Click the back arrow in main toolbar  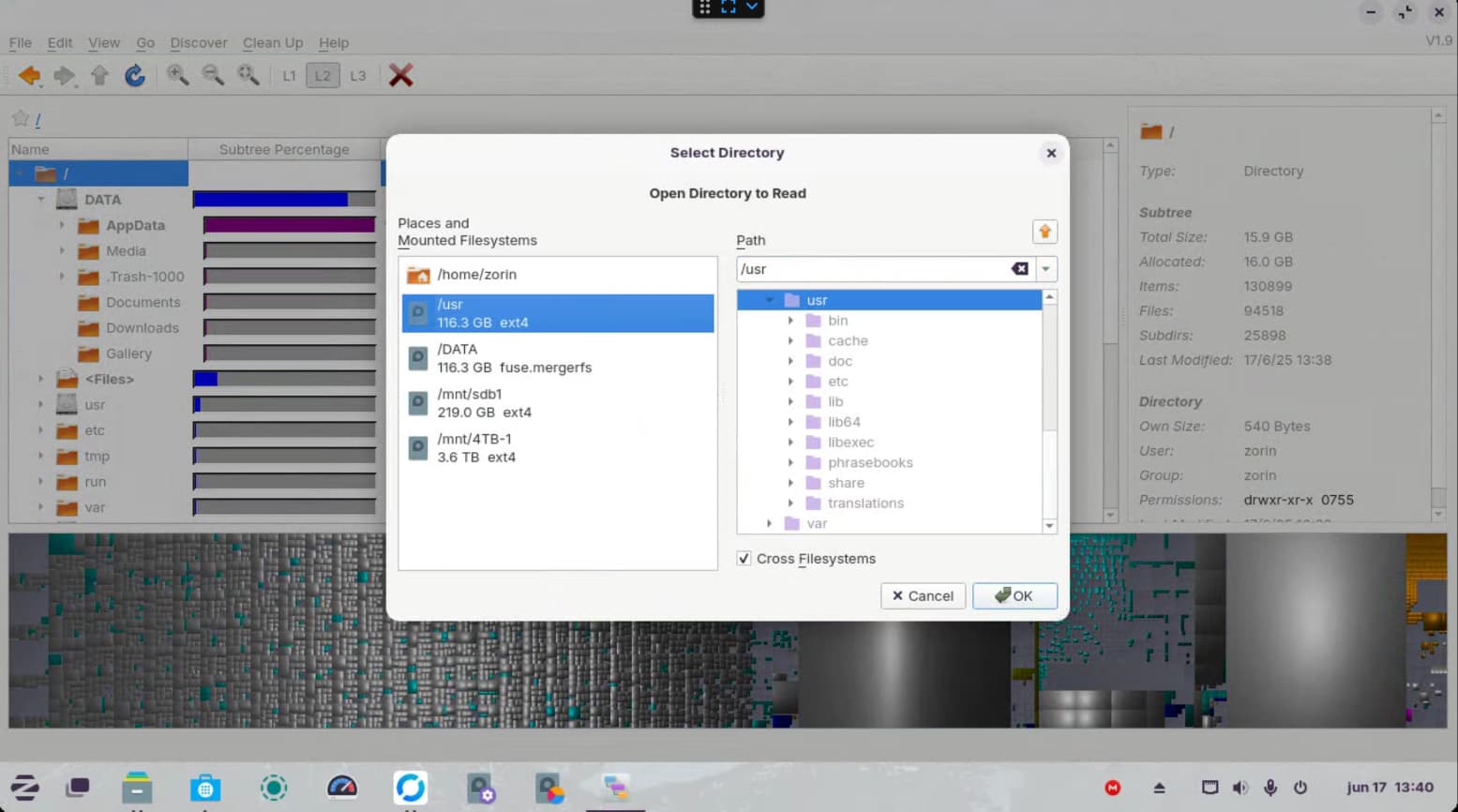coord(29,76)
